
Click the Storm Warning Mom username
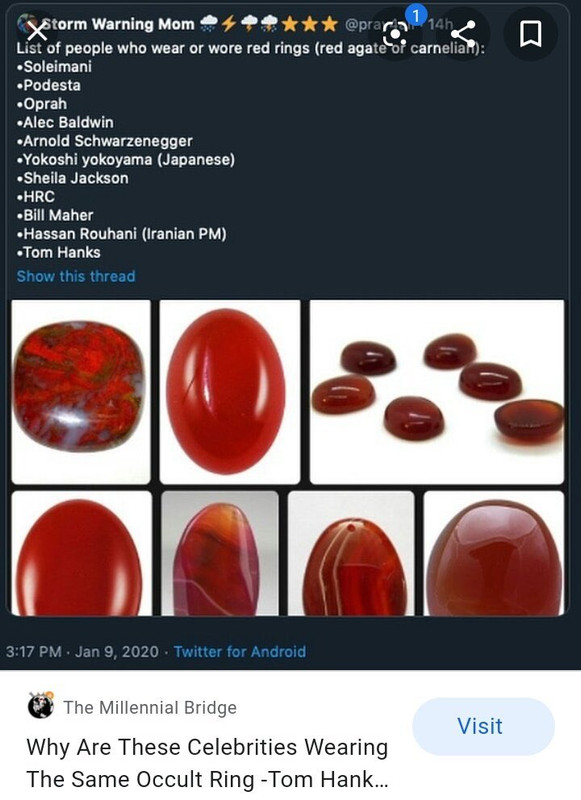(118, 24)
